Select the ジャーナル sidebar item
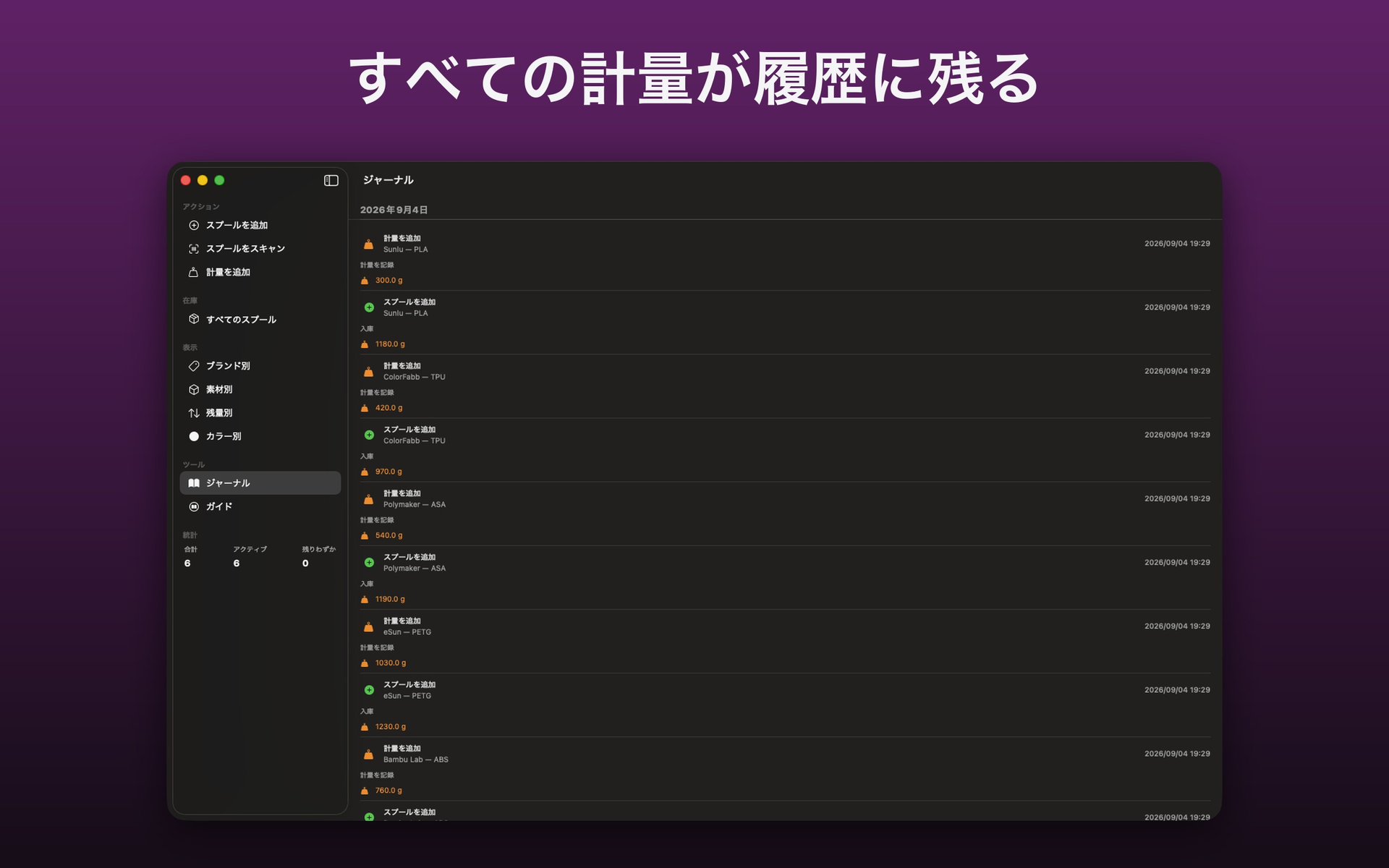Viewport: 1389px width, 868px height. (x=260, y=483)
